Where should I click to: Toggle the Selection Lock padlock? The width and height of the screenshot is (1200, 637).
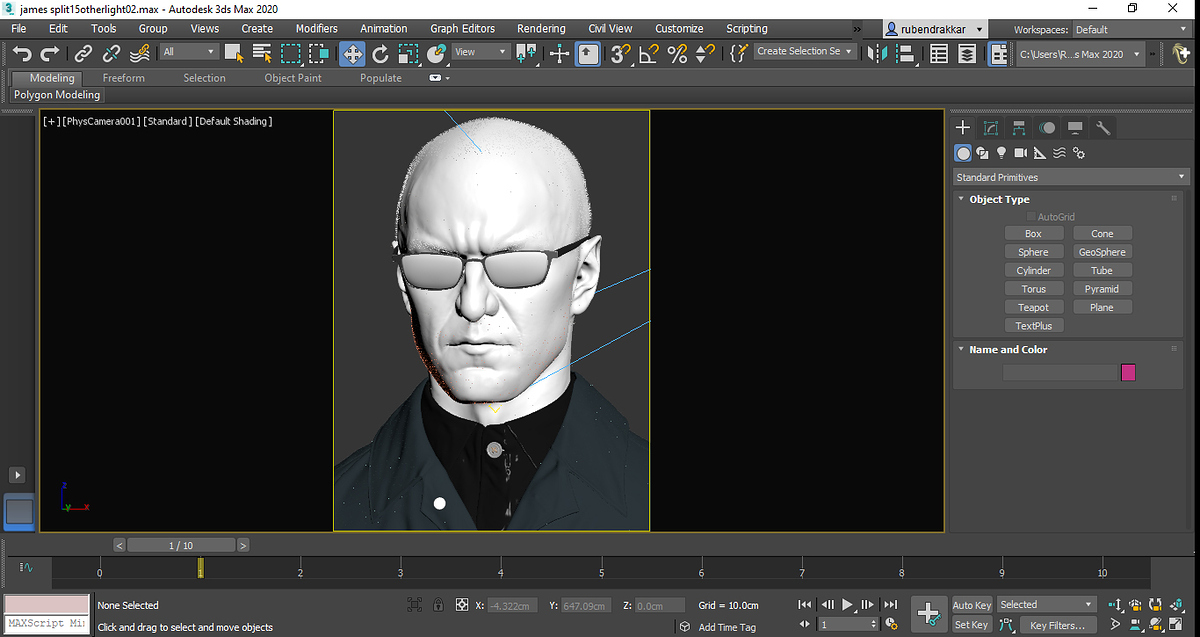coord(439,605)
